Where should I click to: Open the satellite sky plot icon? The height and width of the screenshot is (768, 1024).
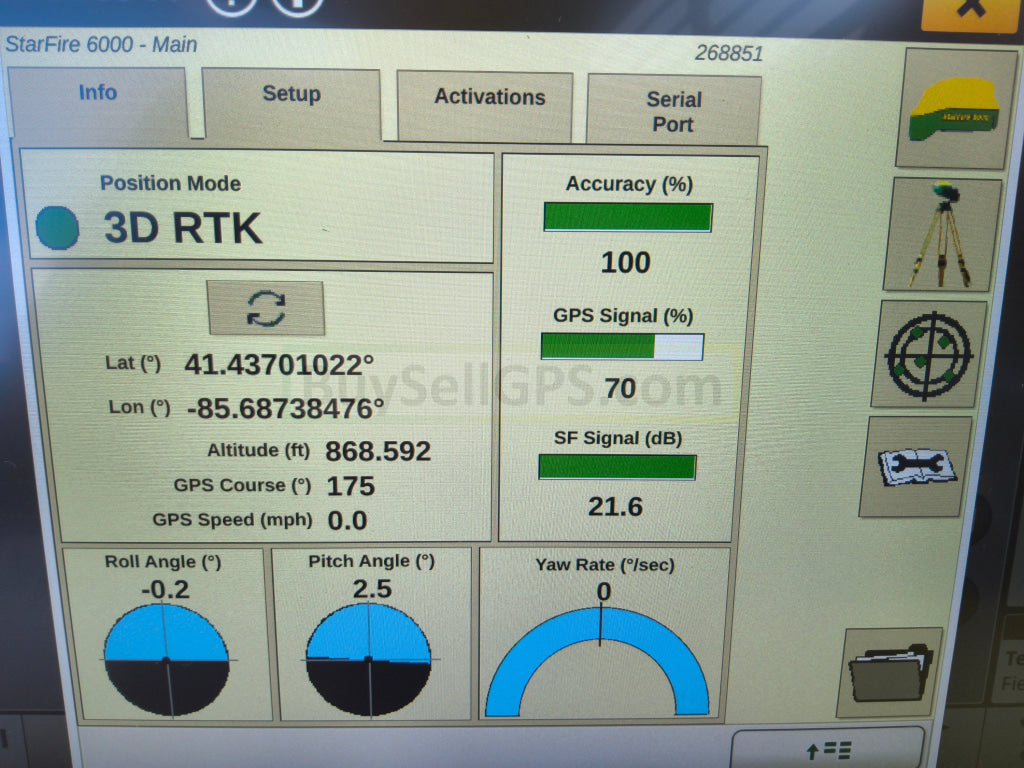(x=929, y=353)
